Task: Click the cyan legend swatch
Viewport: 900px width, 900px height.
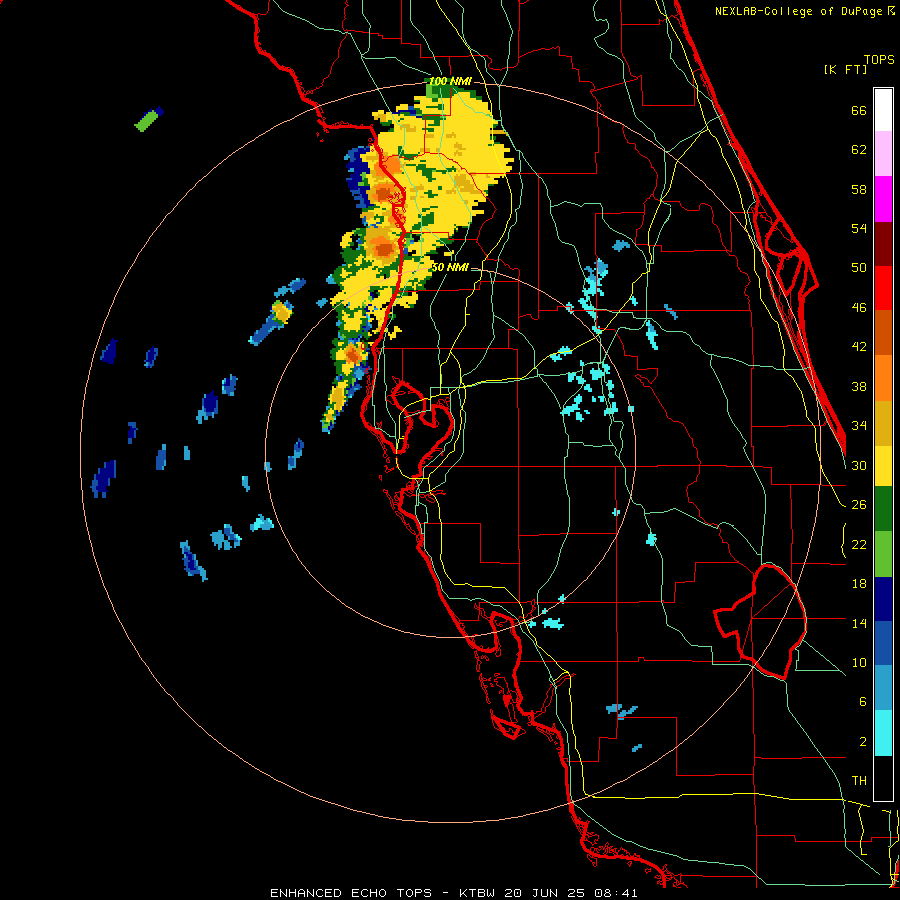Action: (x=883, y=733)
